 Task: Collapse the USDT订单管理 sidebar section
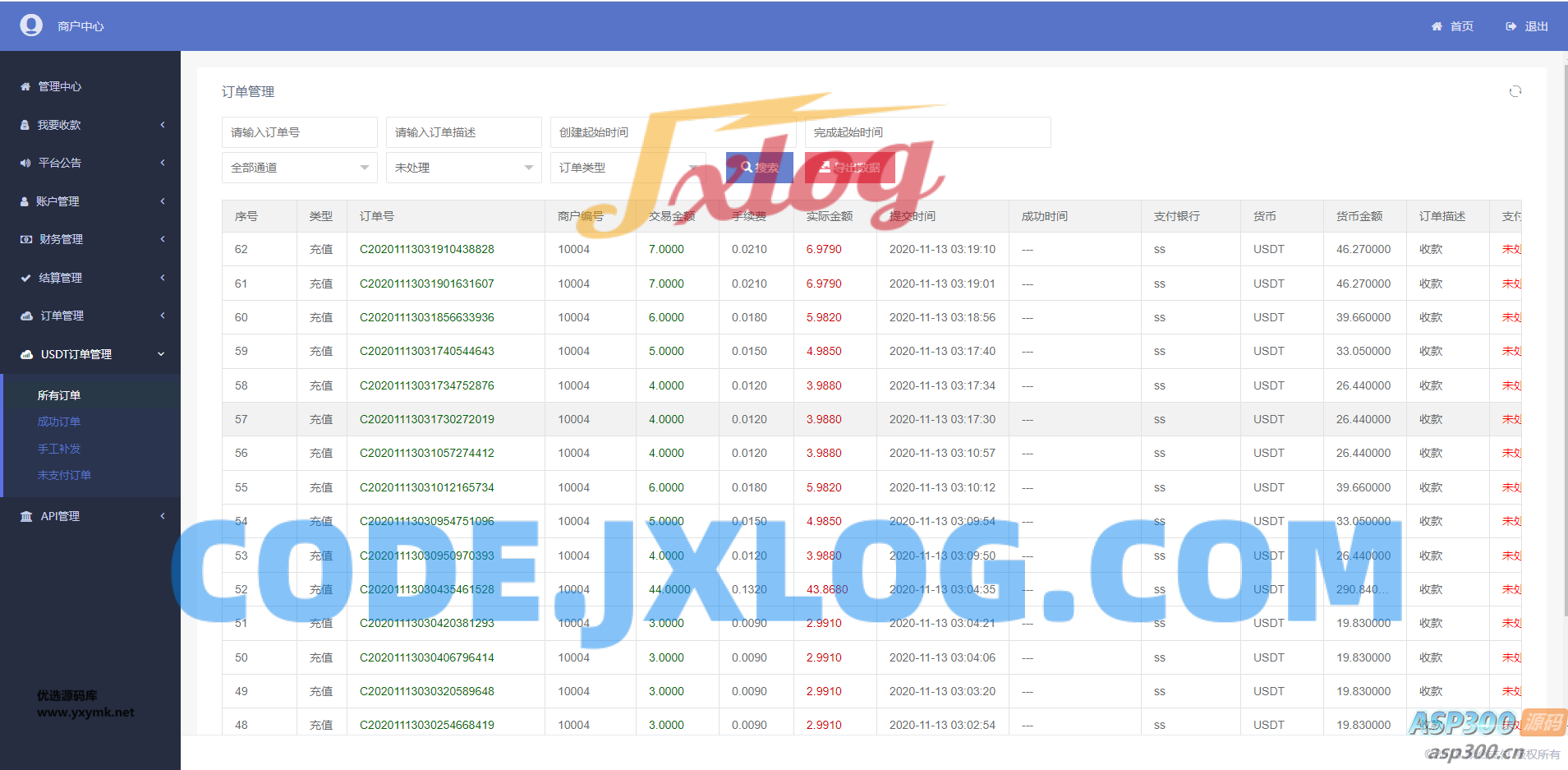(90, 354)
